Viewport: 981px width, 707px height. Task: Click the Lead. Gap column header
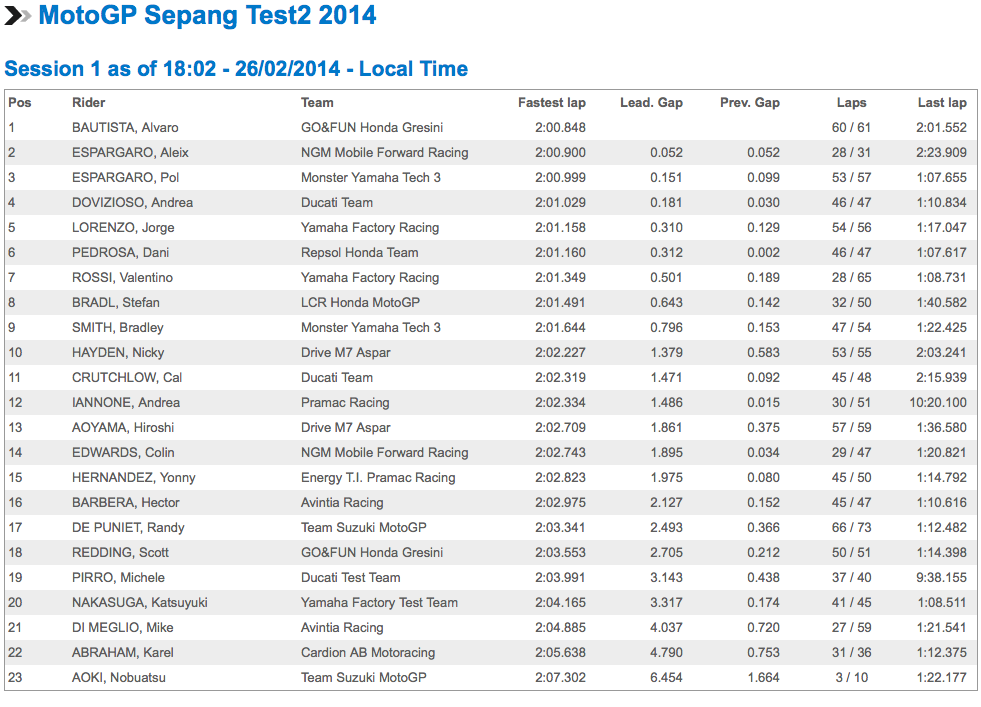tap(651, 103)
